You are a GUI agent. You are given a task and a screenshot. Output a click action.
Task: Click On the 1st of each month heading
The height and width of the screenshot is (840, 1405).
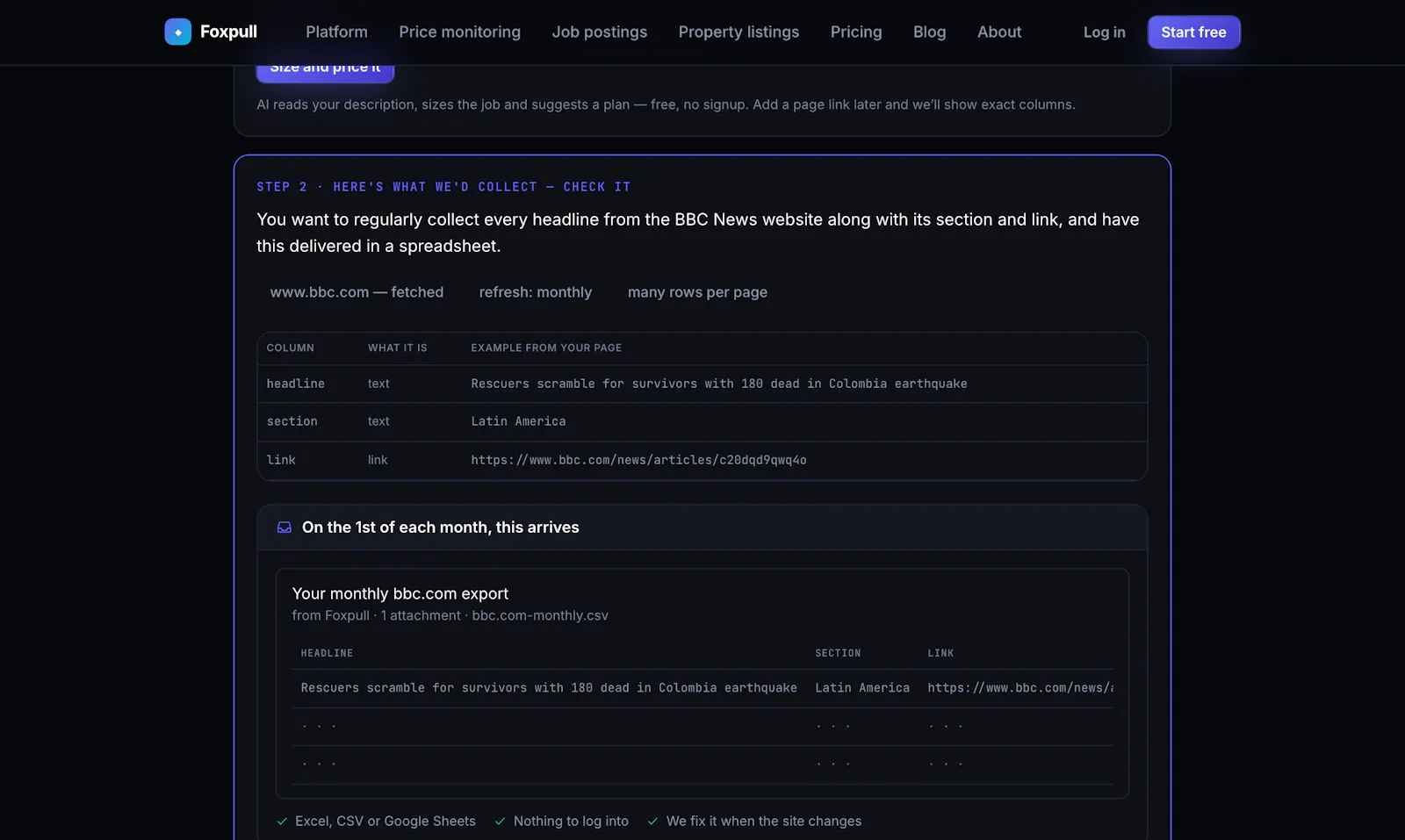coord(441,528)
